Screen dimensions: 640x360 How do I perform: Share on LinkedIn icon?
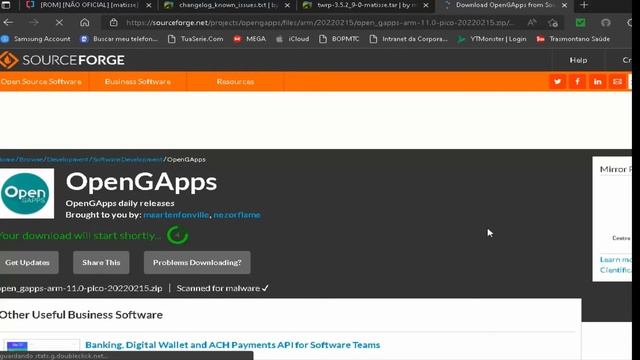tap(598, 82)
